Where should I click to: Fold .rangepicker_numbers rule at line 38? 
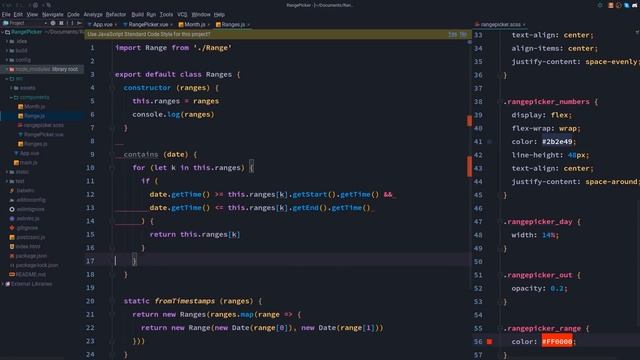pos(500,102)
